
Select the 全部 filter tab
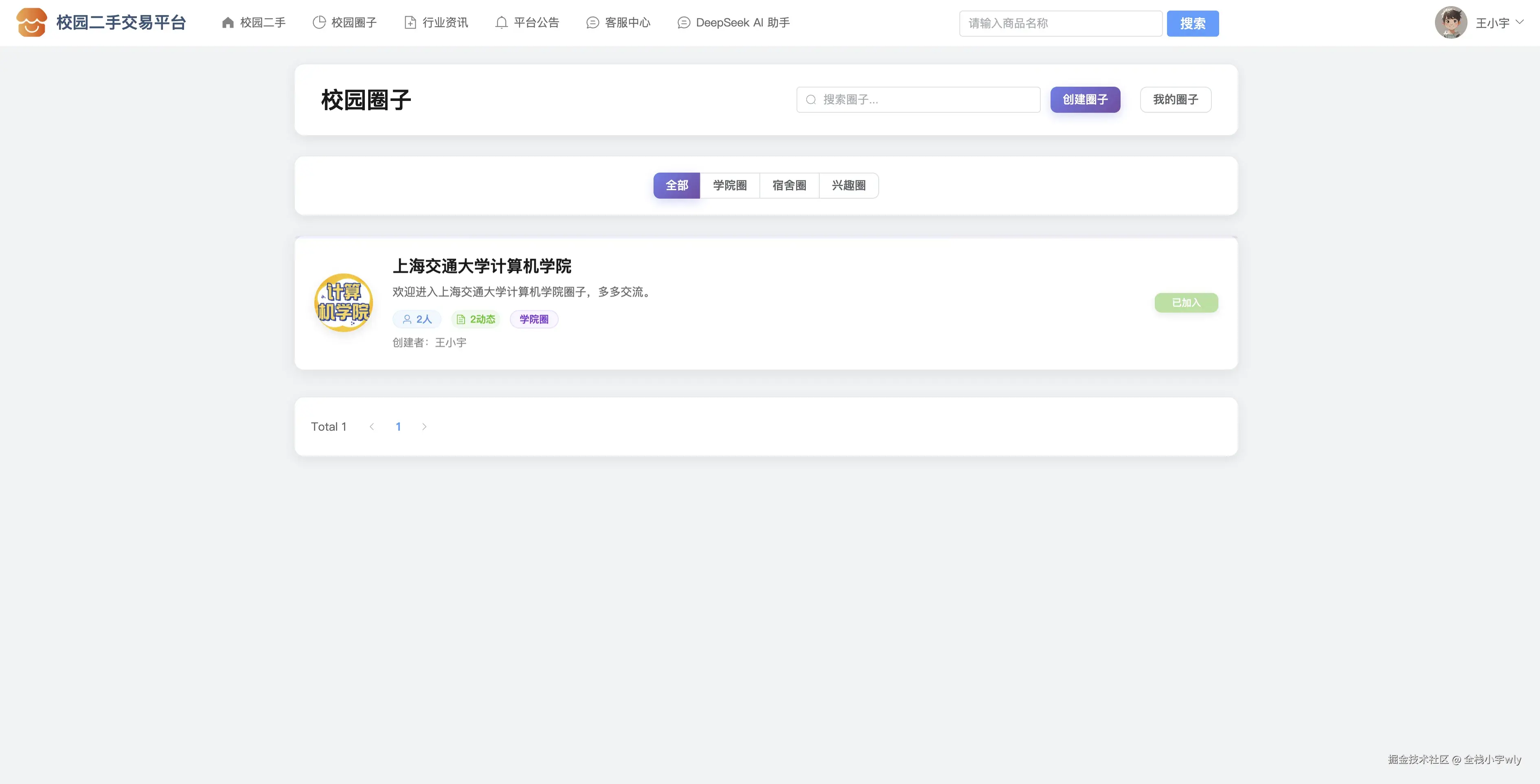tap(676, 185)
